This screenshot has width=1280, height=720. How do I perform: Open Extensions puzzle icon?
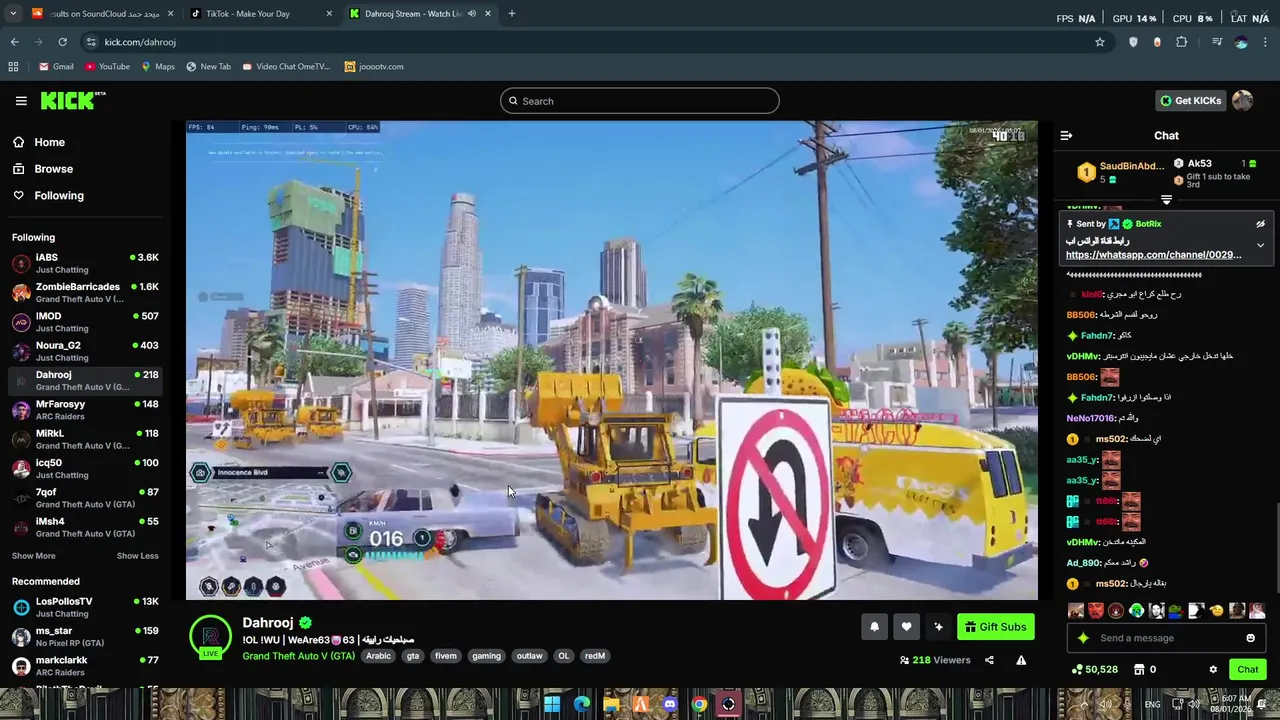click(x=1182, y=42)
